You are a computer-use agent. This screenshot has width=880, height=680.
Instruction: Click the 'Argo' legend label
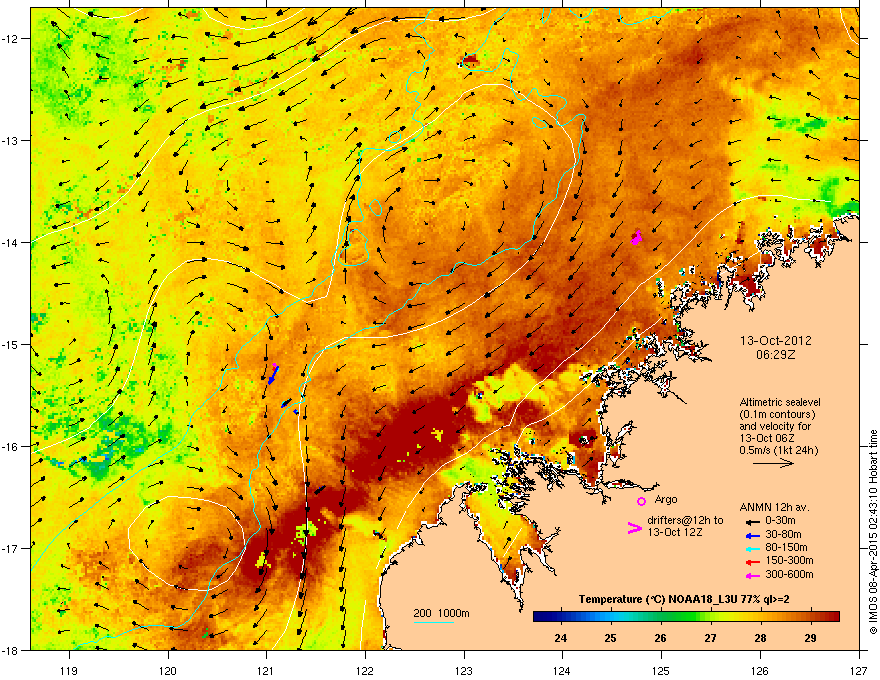pyautogui.click(x=666, y=499)
